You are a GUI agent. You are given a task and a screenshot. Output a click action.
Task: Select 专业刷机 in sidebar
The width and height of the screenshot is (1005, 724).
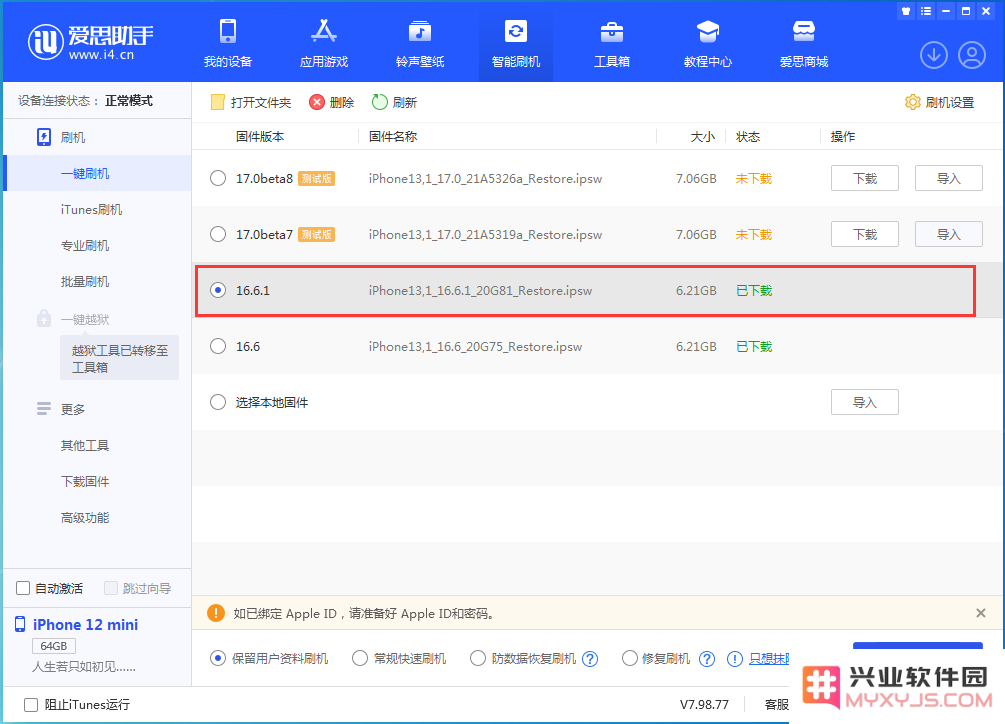(x=85, y=245)
